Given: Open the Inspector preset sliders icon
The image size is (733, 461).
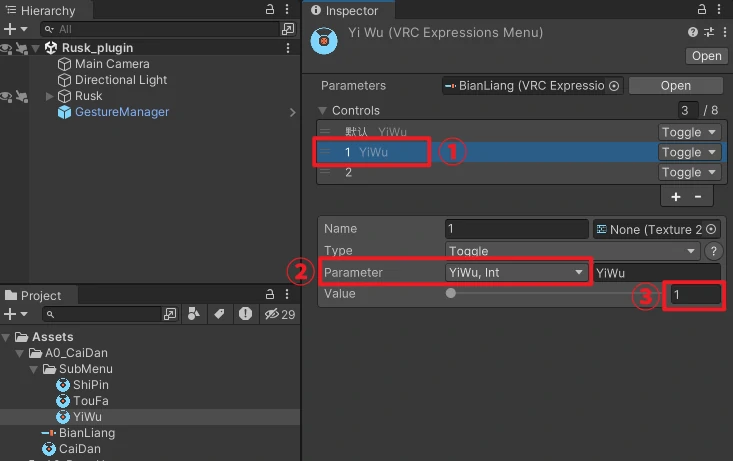Looking at the screenshot, I should click(709, 33).
